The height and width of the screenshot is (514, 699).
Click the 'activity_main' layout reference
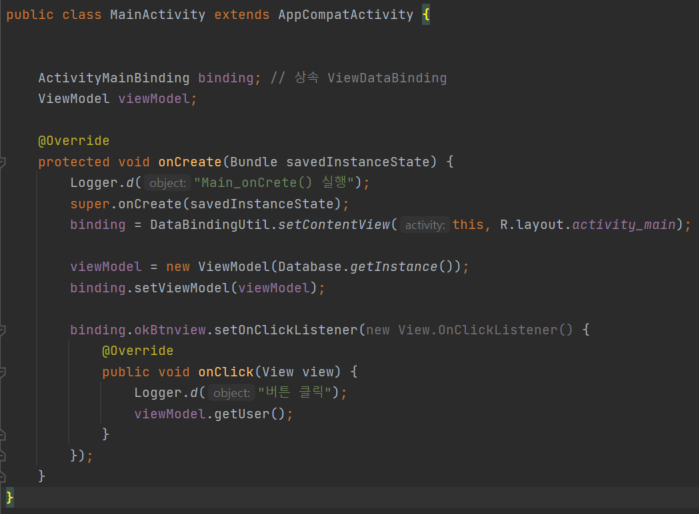[x=624, y=225]
